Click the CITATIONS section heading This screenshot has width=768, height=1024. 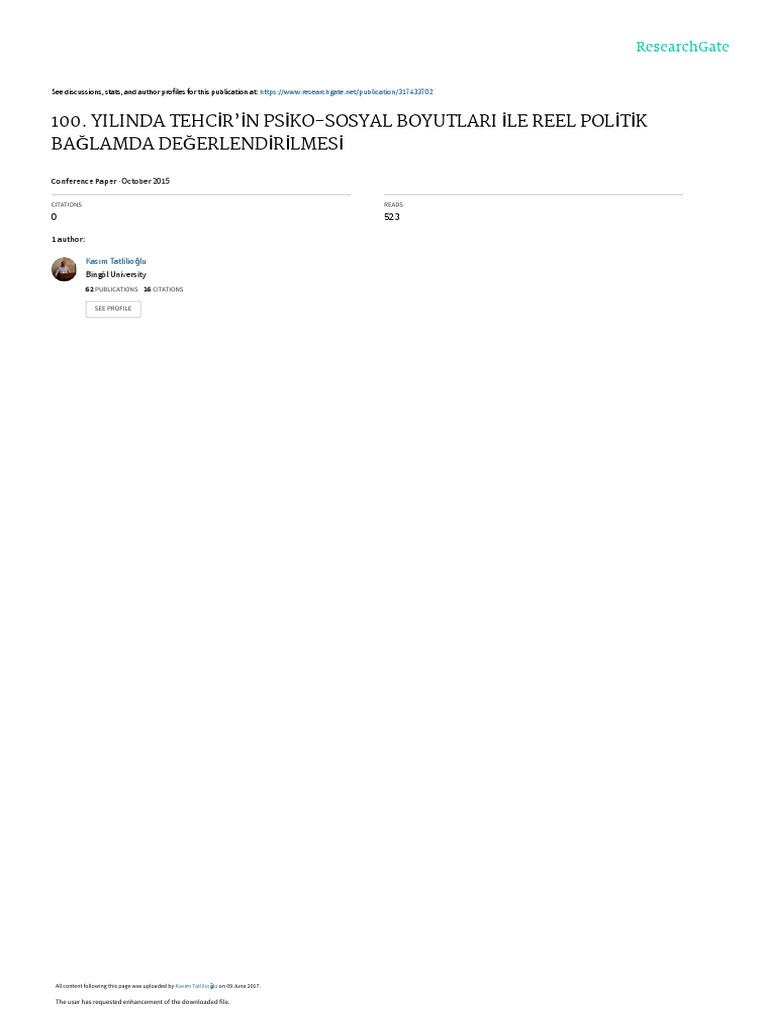[x=67, y=204]
